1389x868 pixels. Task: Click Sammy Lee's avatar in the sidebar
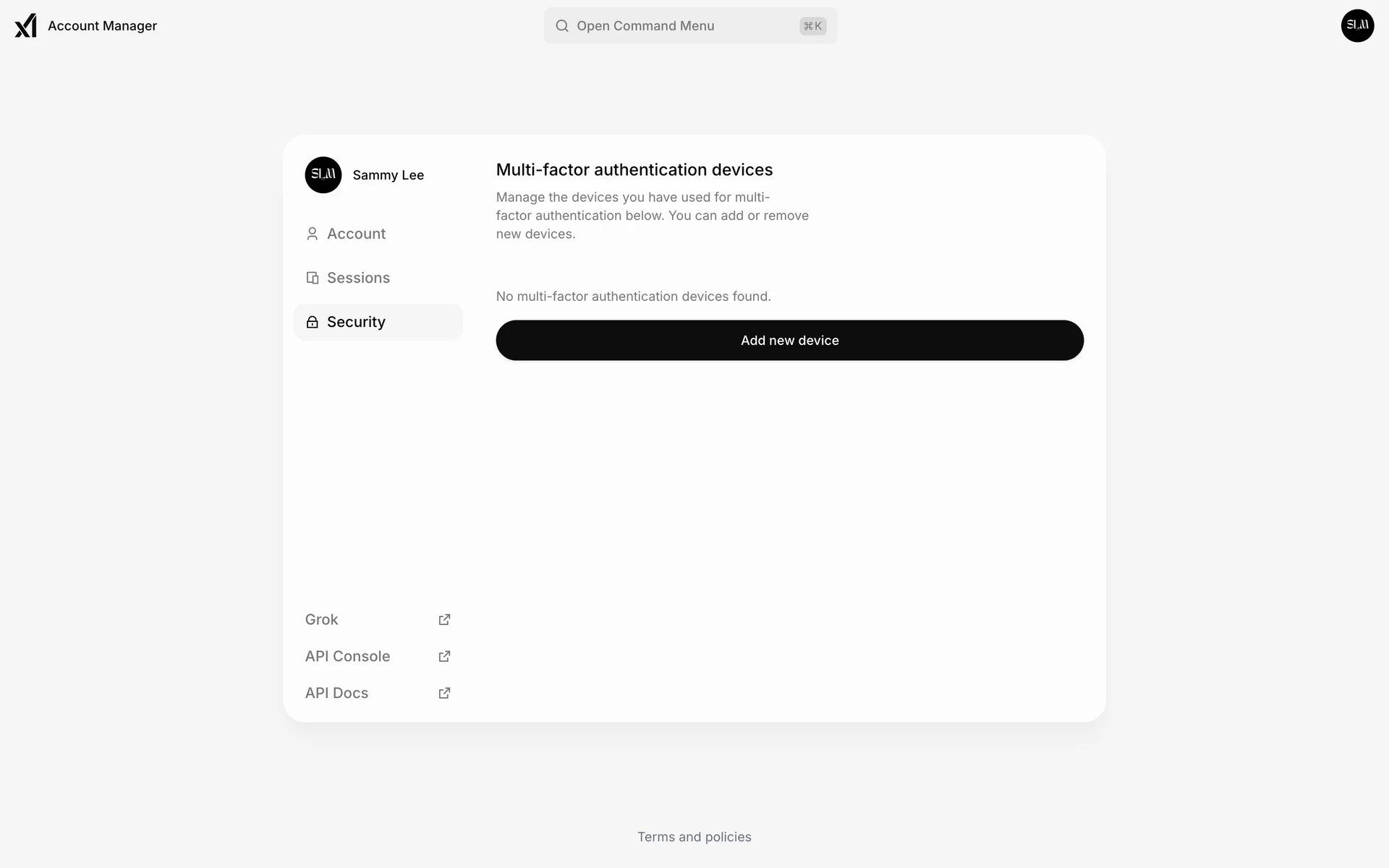(323, 175)
